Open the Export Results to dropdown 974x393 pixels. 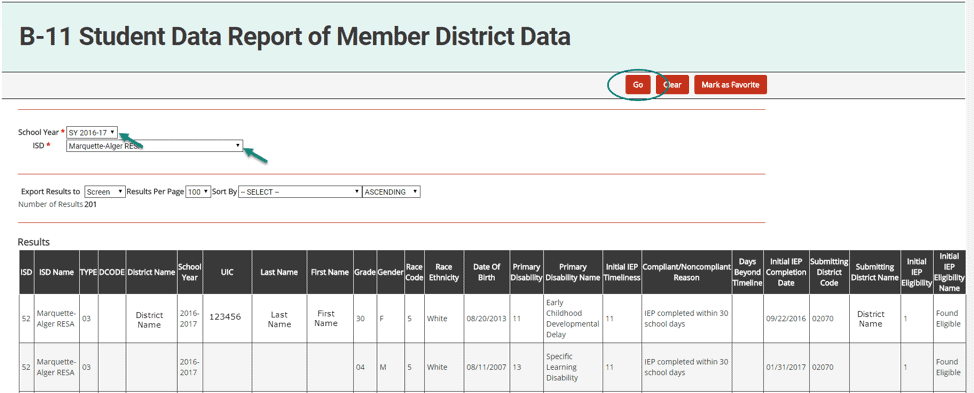[x=105, y=192]
